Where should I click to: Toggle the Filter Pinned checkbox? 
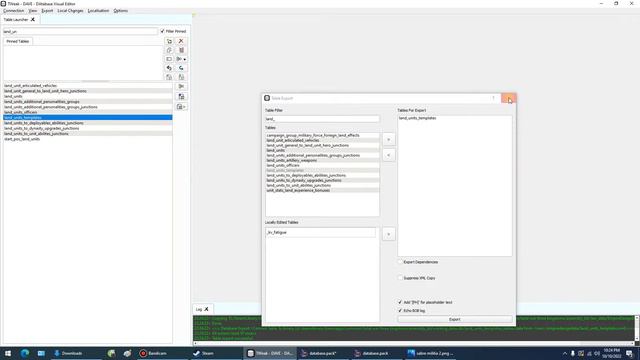(x=162, y=31)
